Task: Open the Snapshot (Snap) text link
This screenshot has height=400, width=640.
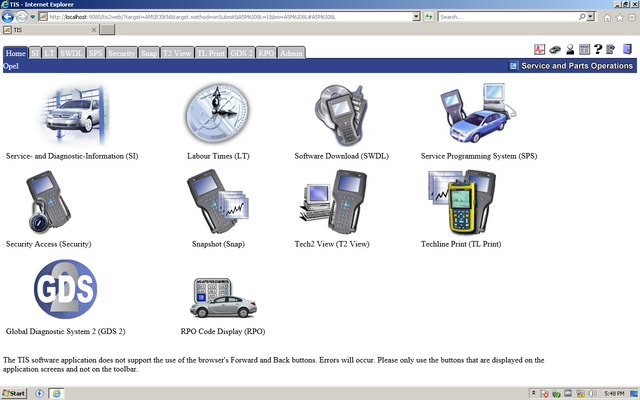Action: pos(218,244)
